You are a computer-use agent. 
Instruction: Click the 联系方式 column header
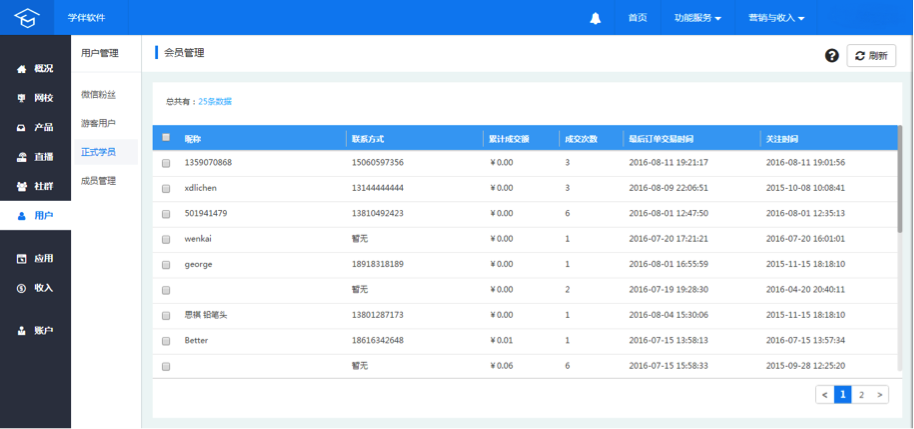pos(368,139)
